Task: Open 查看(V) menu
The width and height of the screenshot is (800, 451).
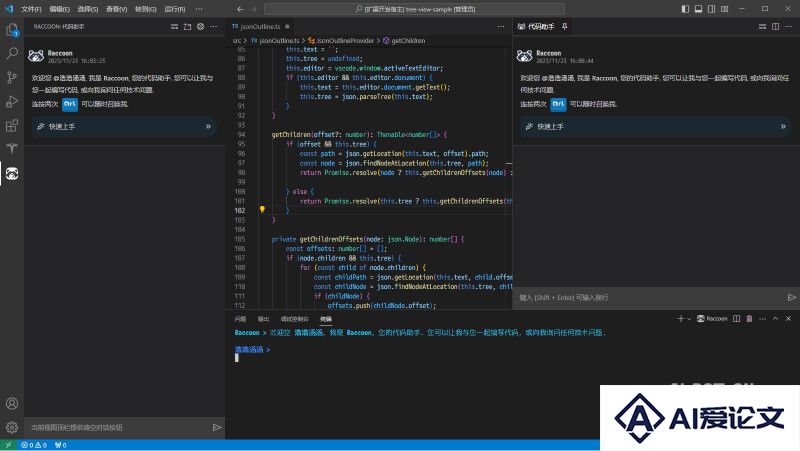Action: point(116,9)
